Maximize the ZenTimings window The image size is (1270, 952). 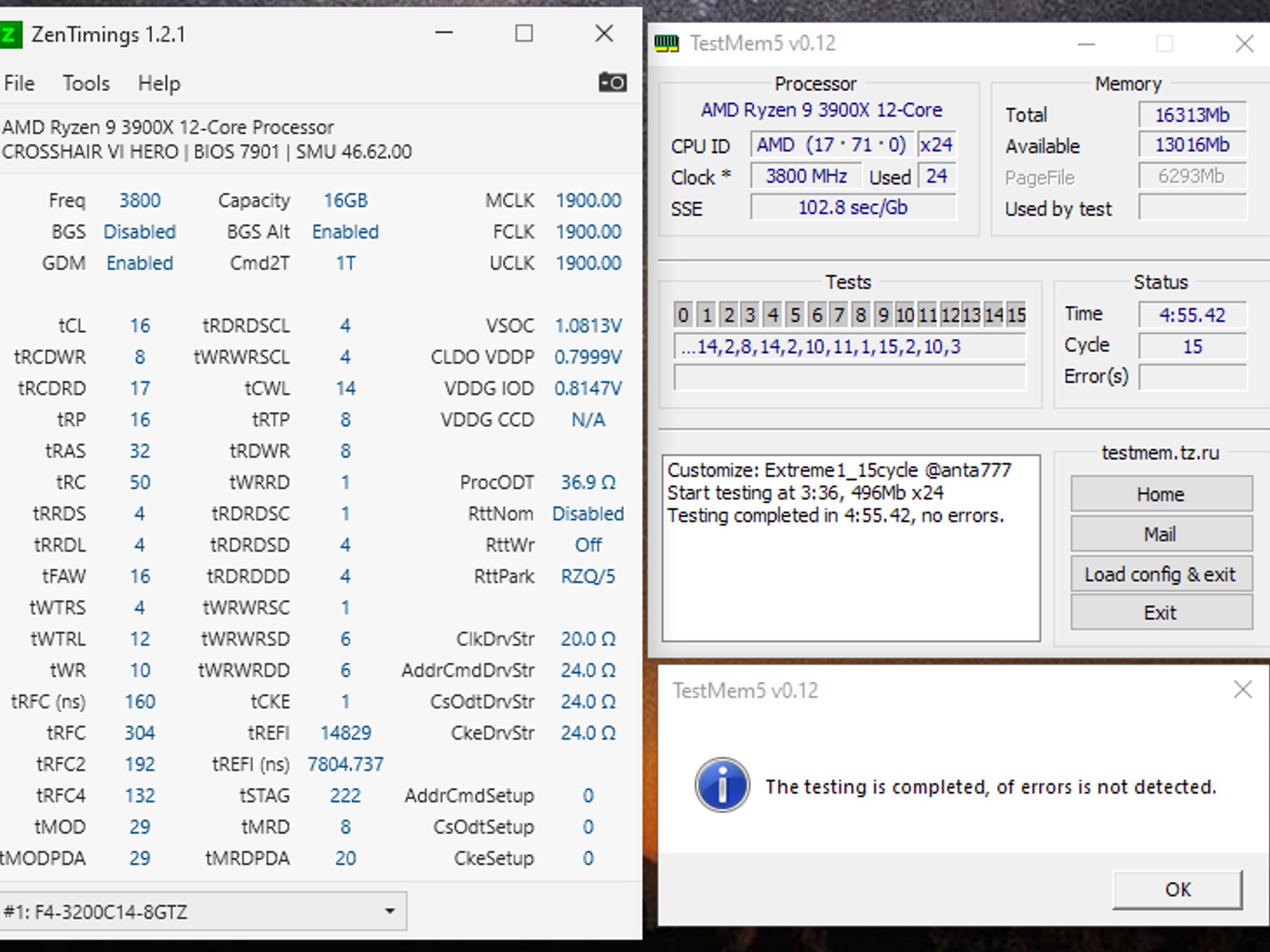tap(524, 33)
